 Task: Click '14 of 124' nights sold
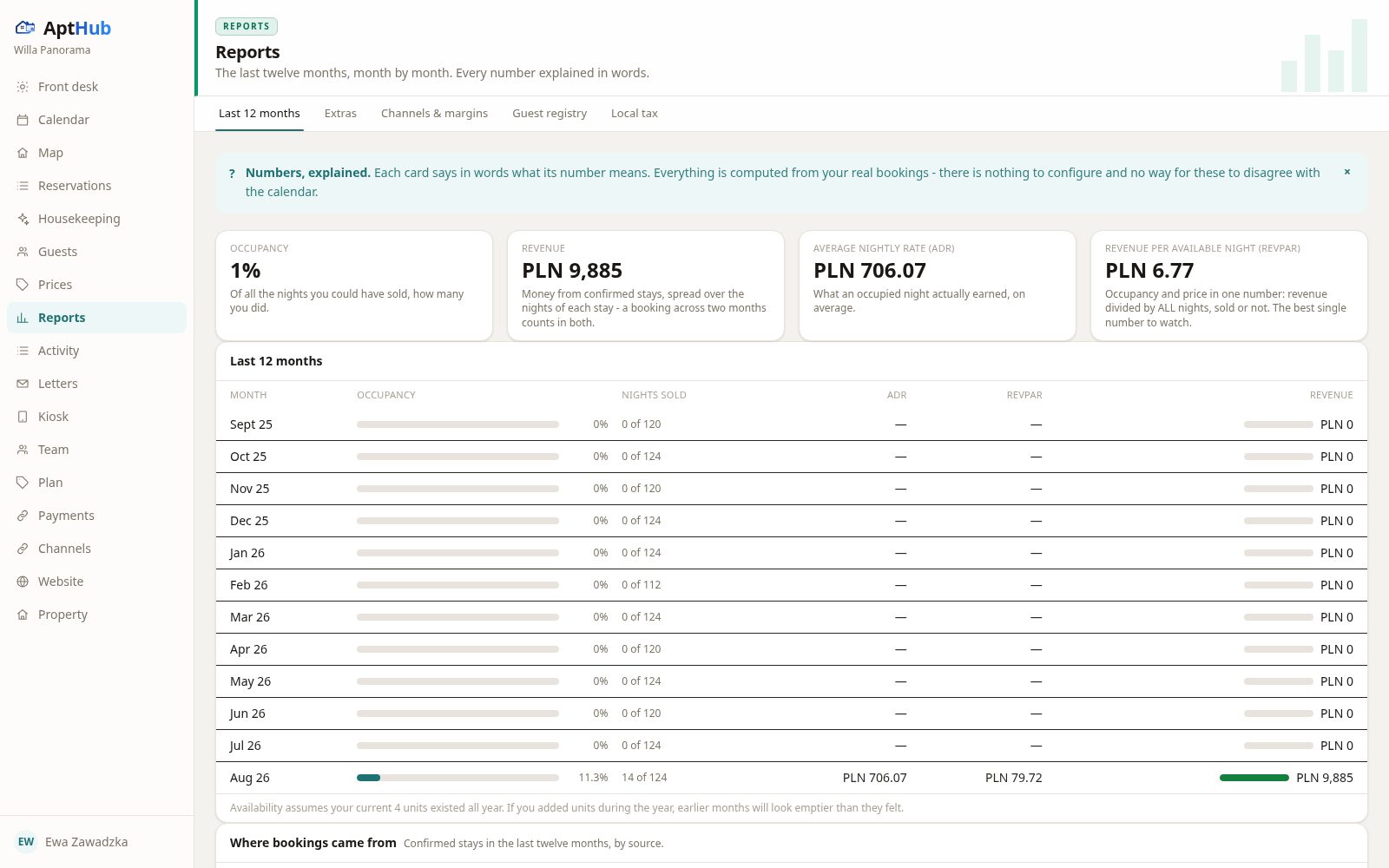(644, 778)
